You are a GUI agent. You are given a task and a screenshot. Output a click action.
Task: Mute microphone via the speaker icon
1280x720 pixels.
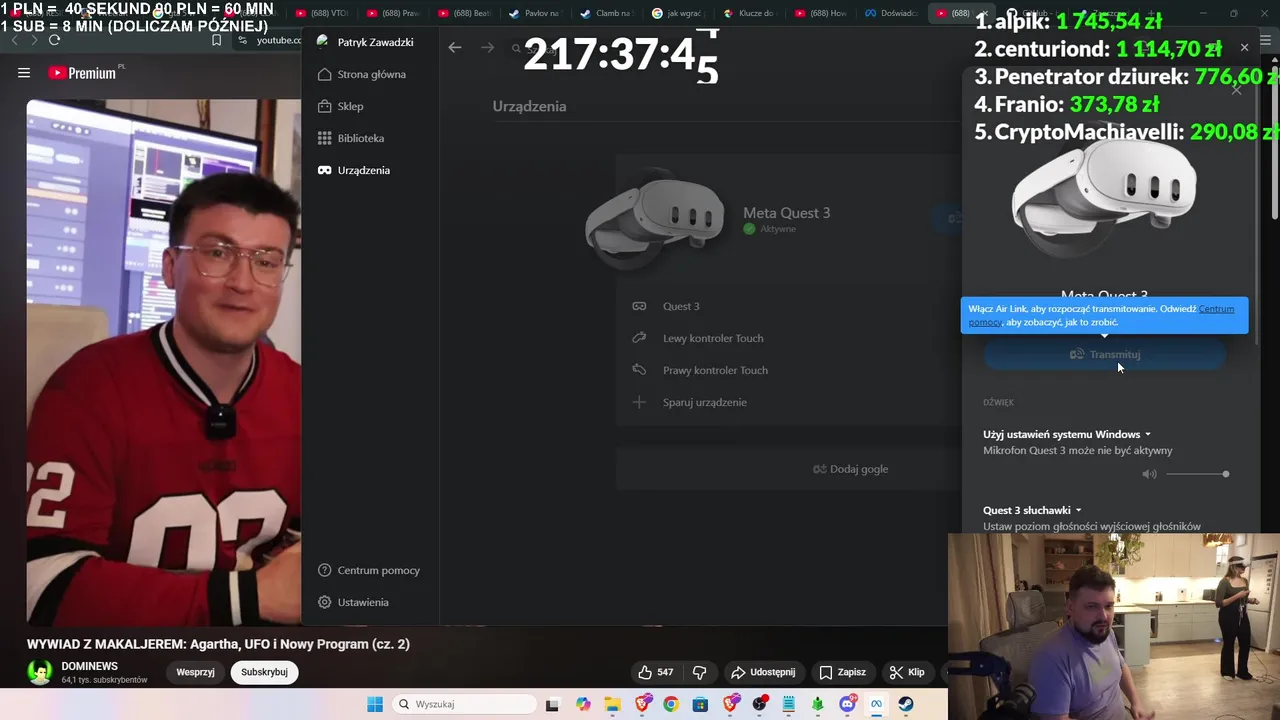pos(1149,474)
